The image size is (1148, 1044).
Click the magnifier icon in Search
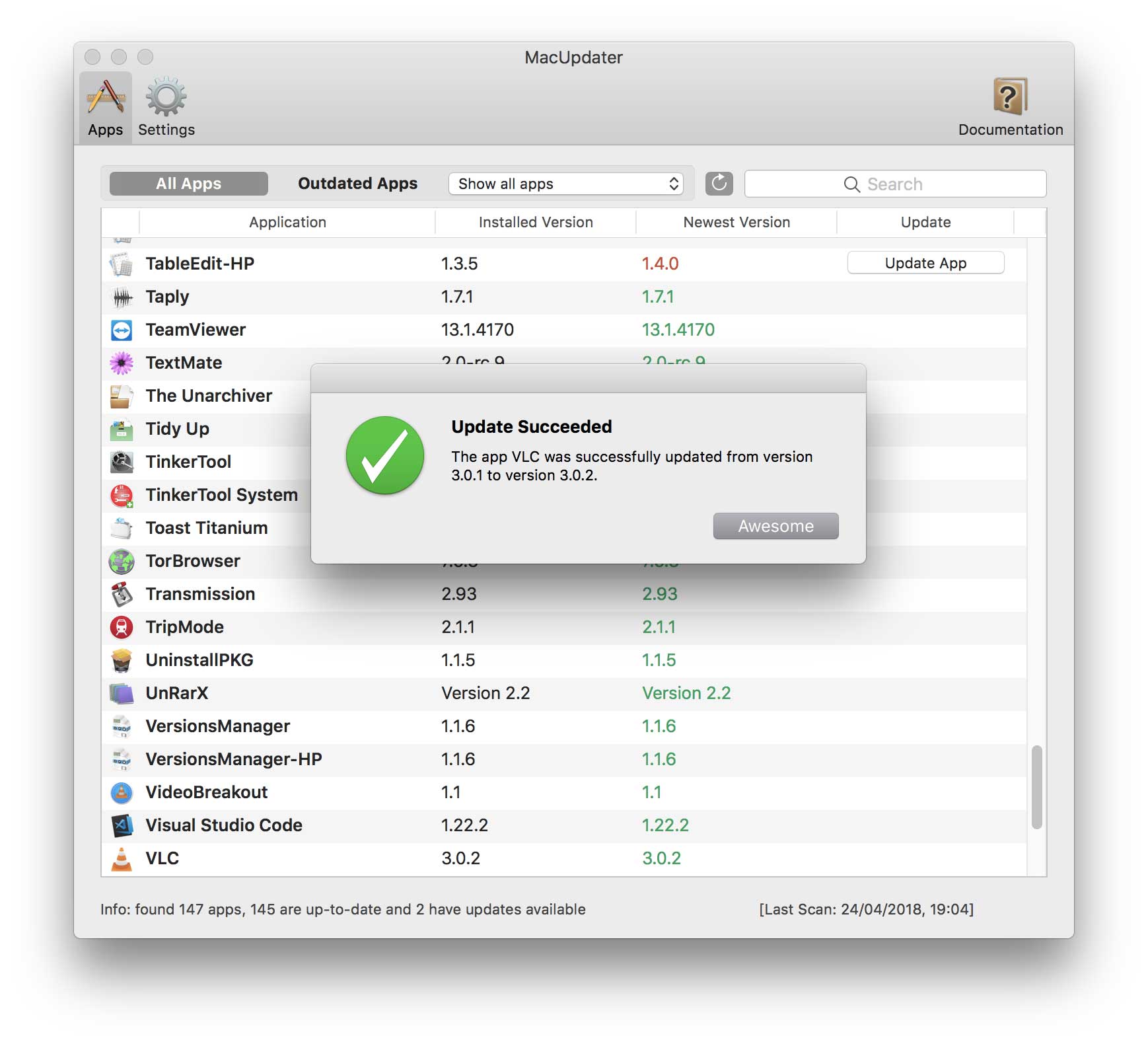pos(851,184)
